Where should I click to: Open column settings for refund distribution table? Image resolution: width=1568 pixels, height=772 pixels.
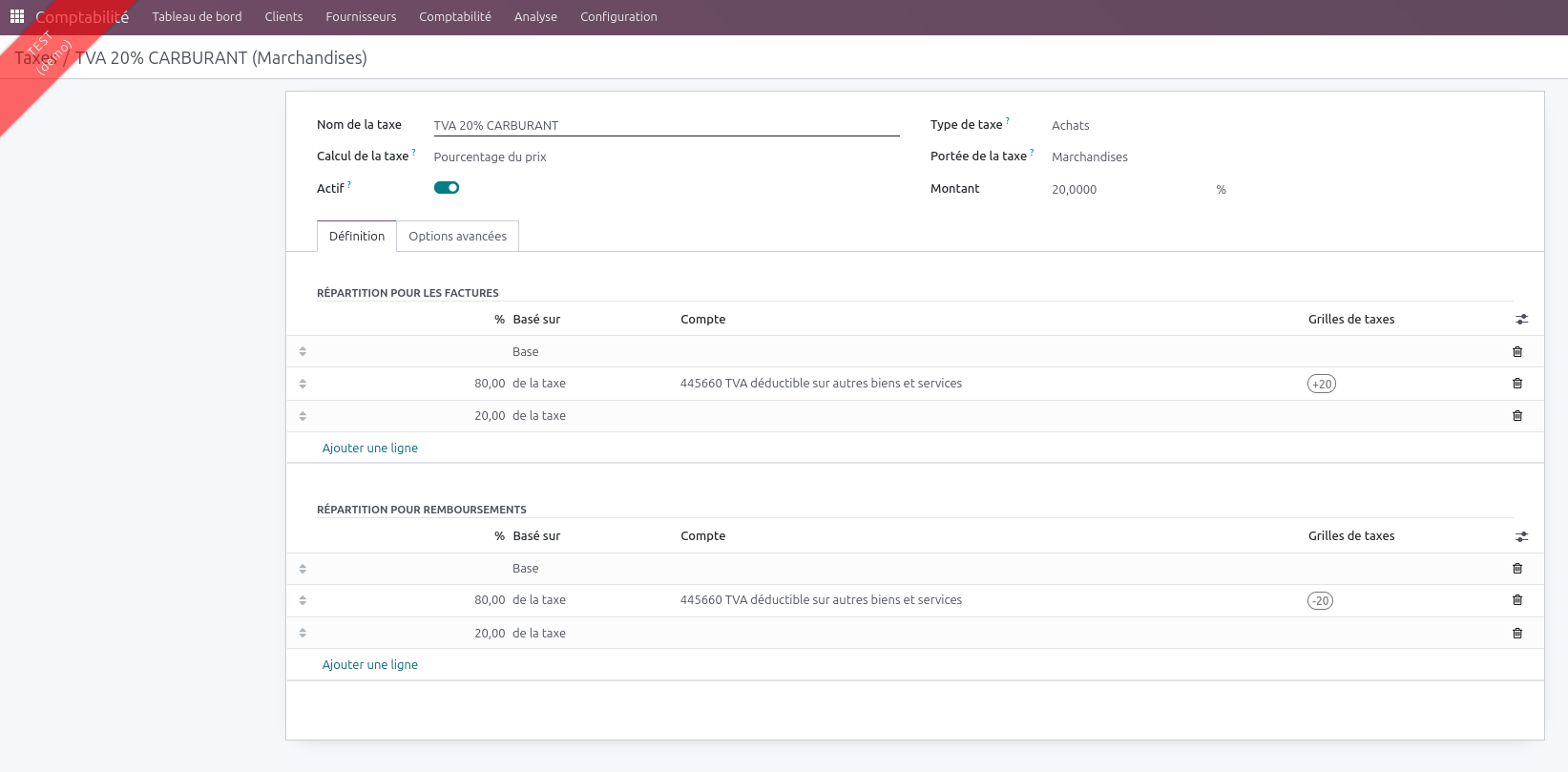(1521, 537)
